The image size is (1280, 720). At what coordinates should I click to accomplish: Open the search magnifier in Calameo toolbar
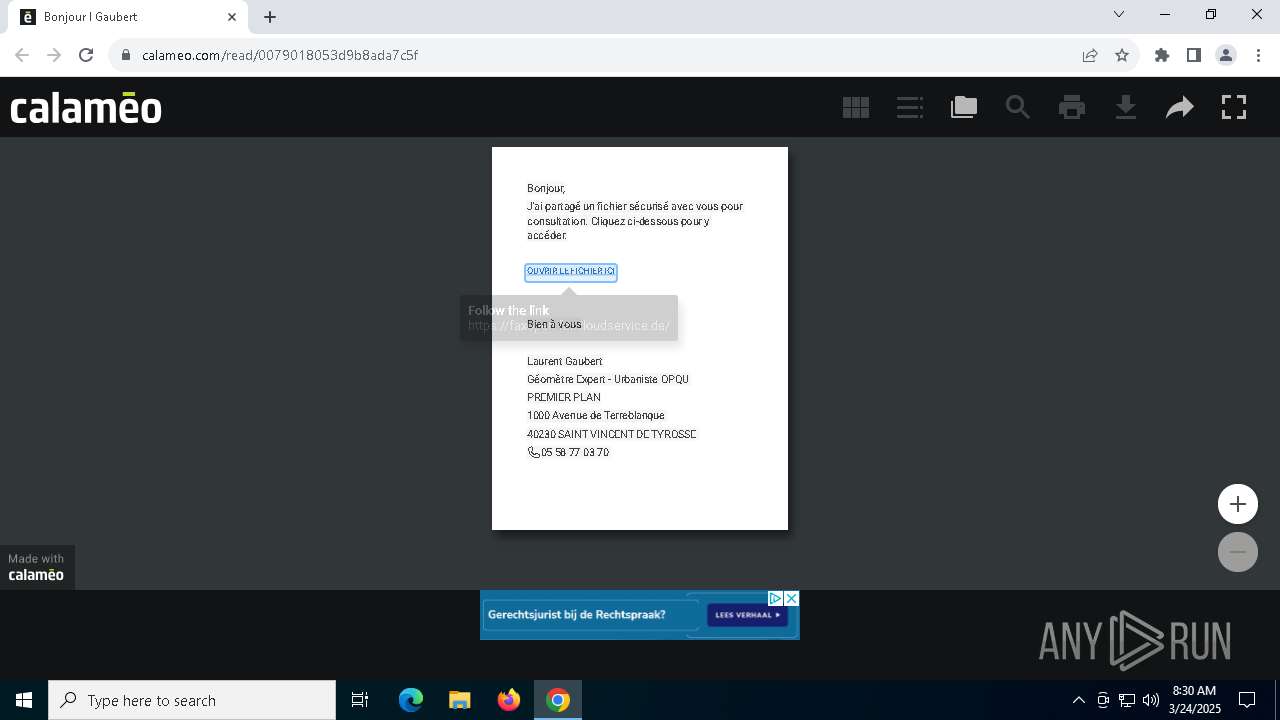click(1018, 107)
